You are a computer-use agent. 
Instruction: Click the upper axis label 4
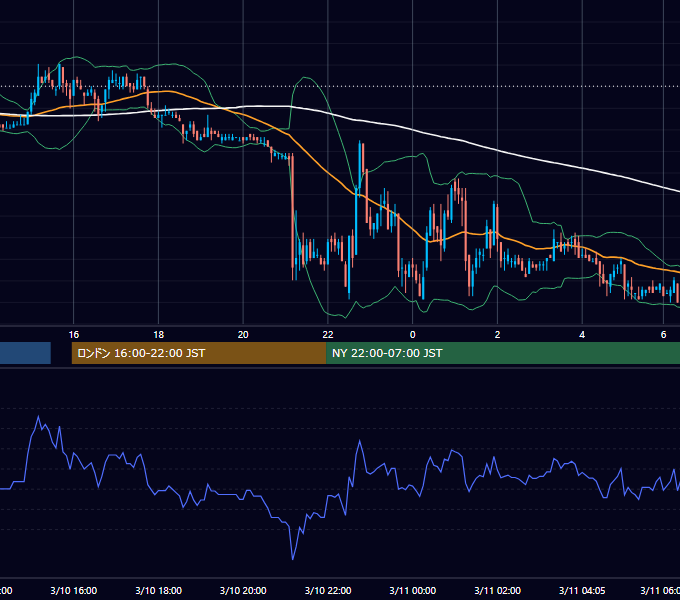pyautogui.click(x=582, y=335)
